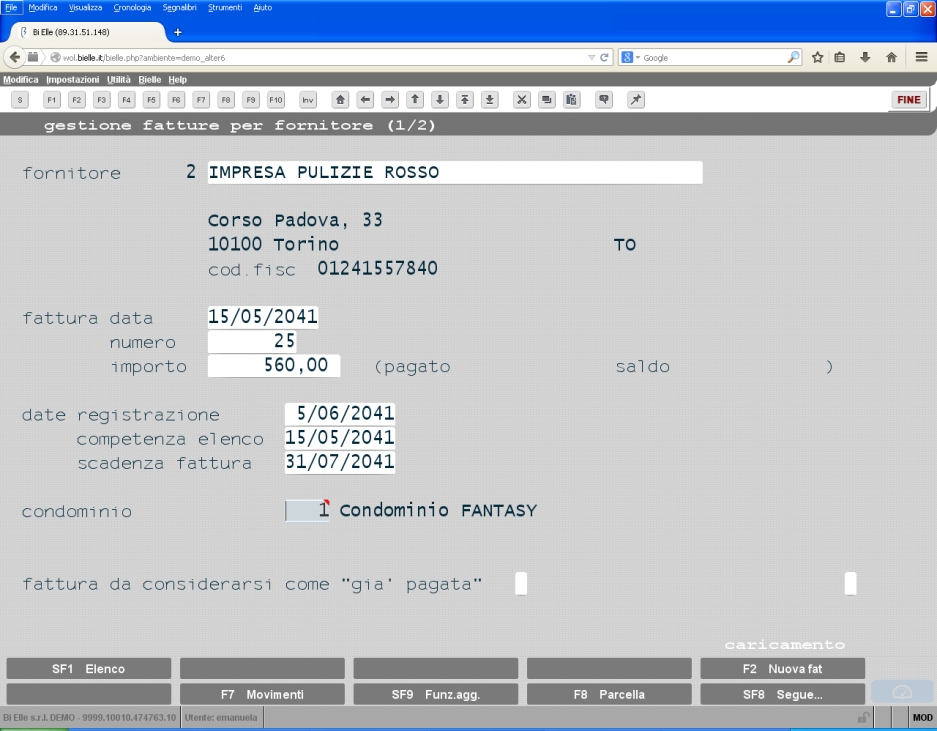Click the left arrow toolbar icon
Viewport: 937px width, 731px height.
coord(365,100)
